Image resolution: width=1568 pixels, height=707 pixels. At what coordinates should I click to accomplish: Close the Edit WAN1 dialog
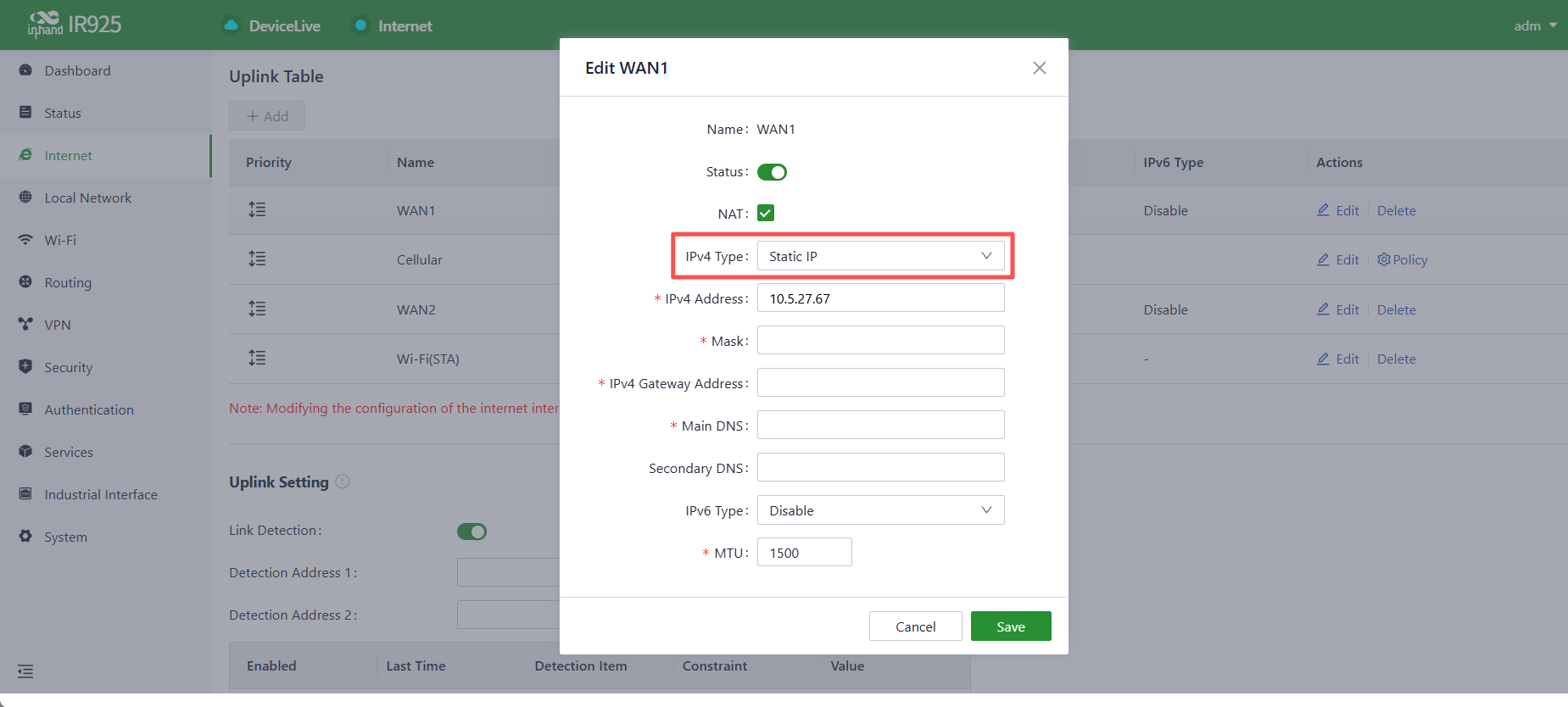[1040, 68]
